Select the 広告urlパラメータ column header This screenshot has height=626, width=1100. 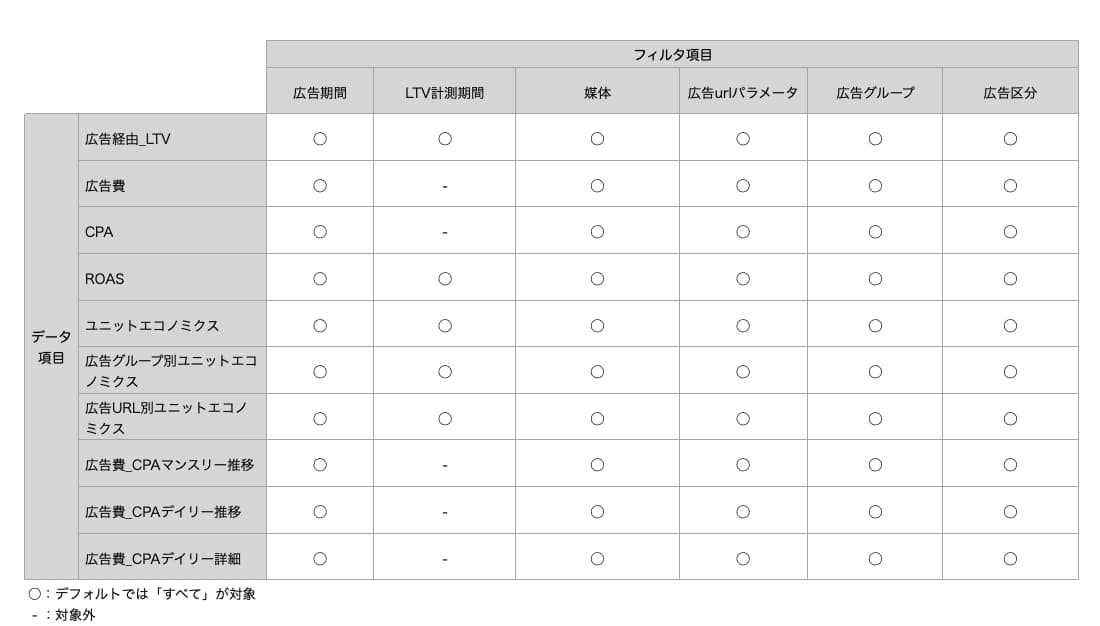743,91
